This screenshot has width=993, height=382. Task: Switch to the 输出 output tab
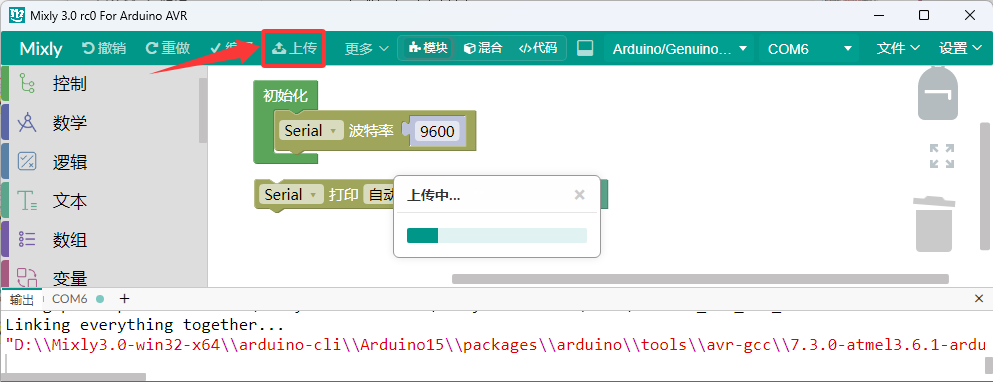click(22, 299)
